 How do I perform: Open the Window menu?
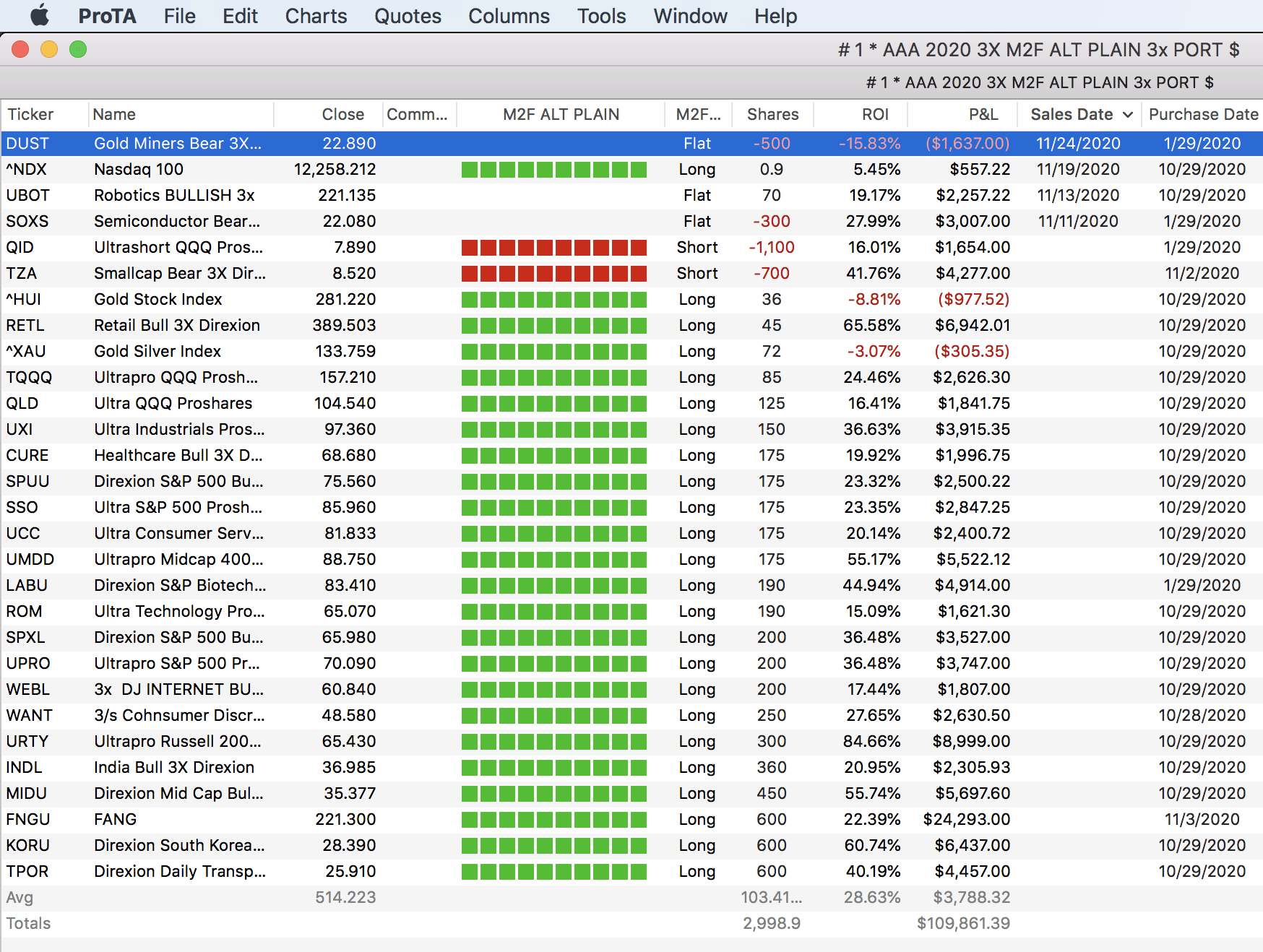[690, 16]
